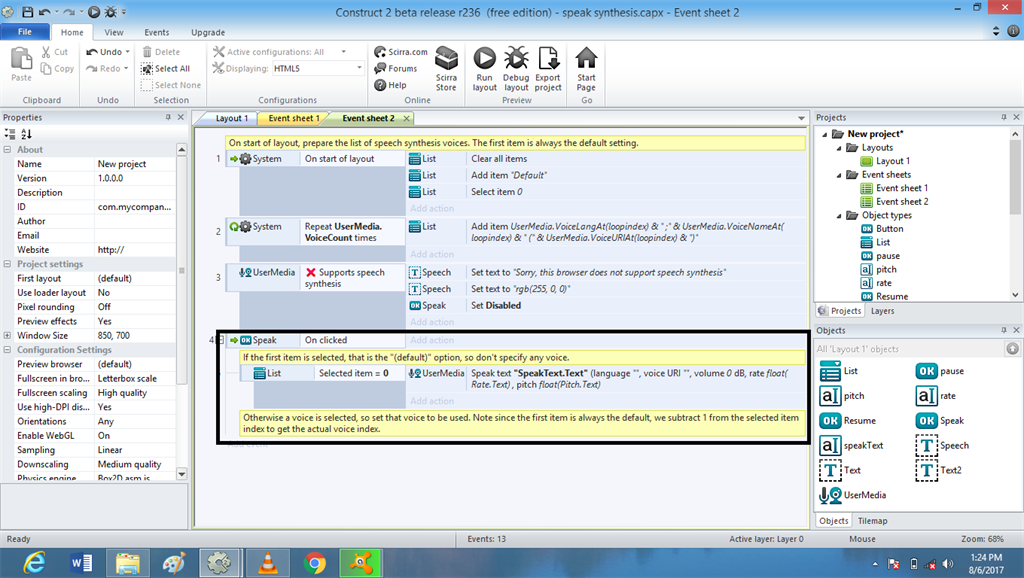Click Undo button in ribbon
The height and width of the screenshot is (578, 1024).
tap(104, 52)
